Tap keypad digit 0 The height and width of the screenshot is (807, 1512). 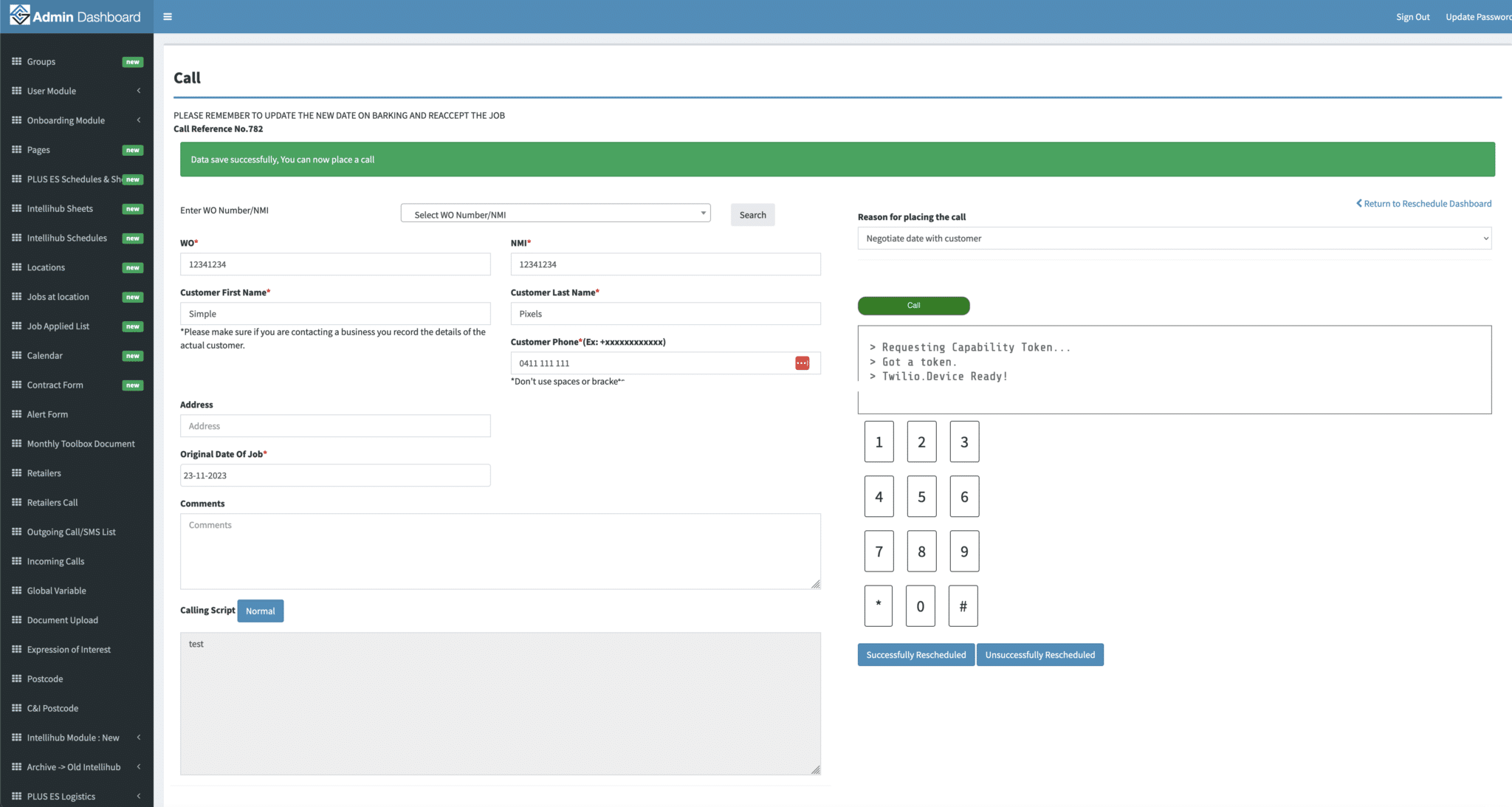coord(921,605)
